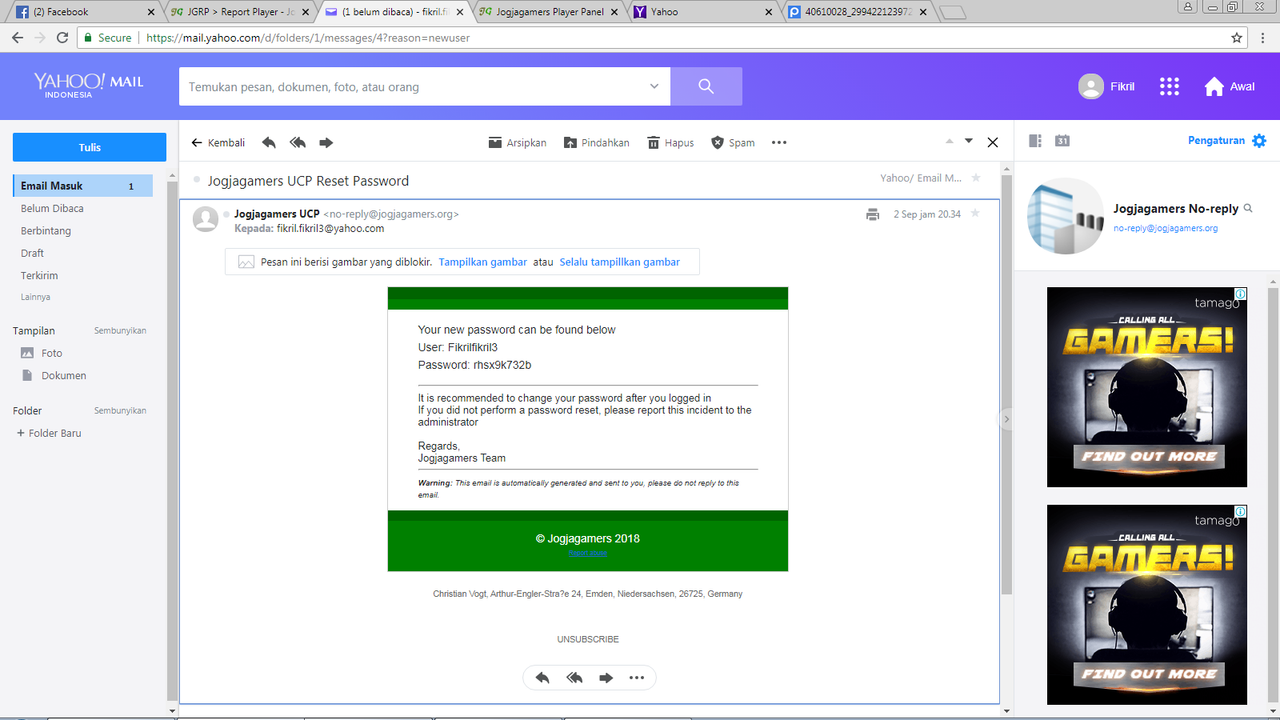Click the Yahoo Mail Indonesia logo
This screenshot has height=720, width=1280.
coord(88,84)
